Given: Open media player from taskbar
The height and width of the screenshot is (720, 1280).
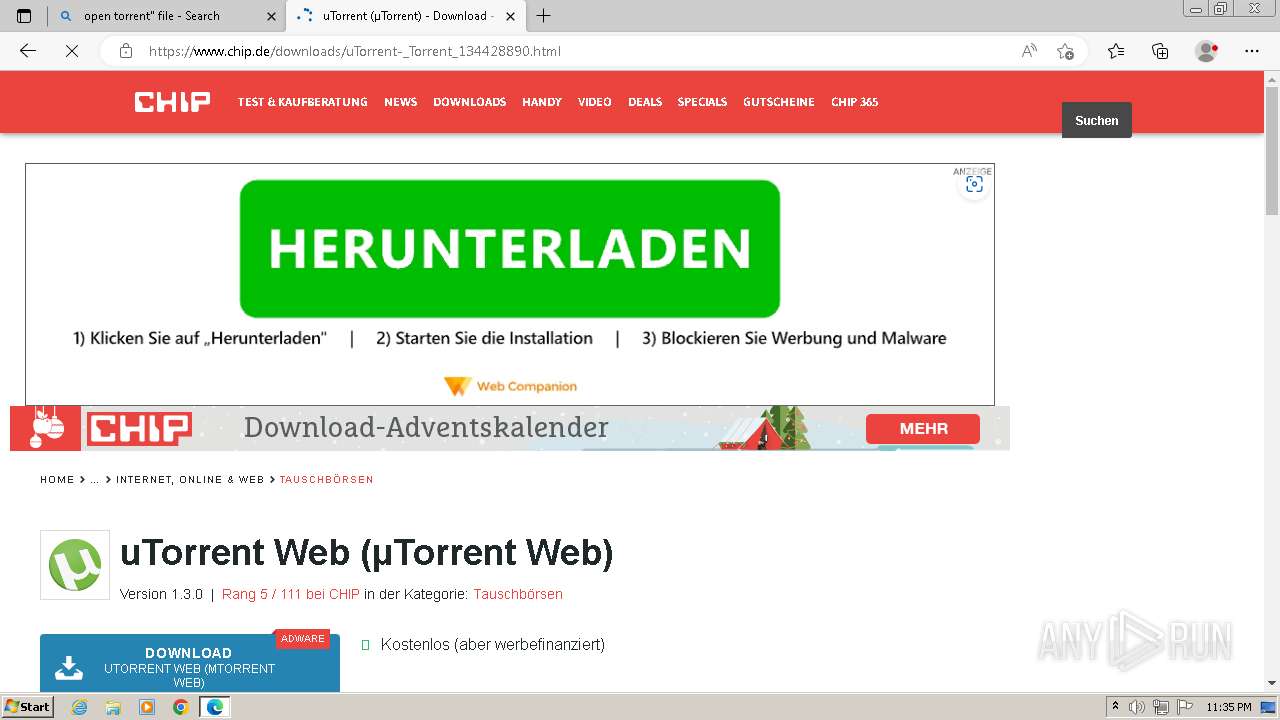Looking at the screenshot, I should point(147,707).
